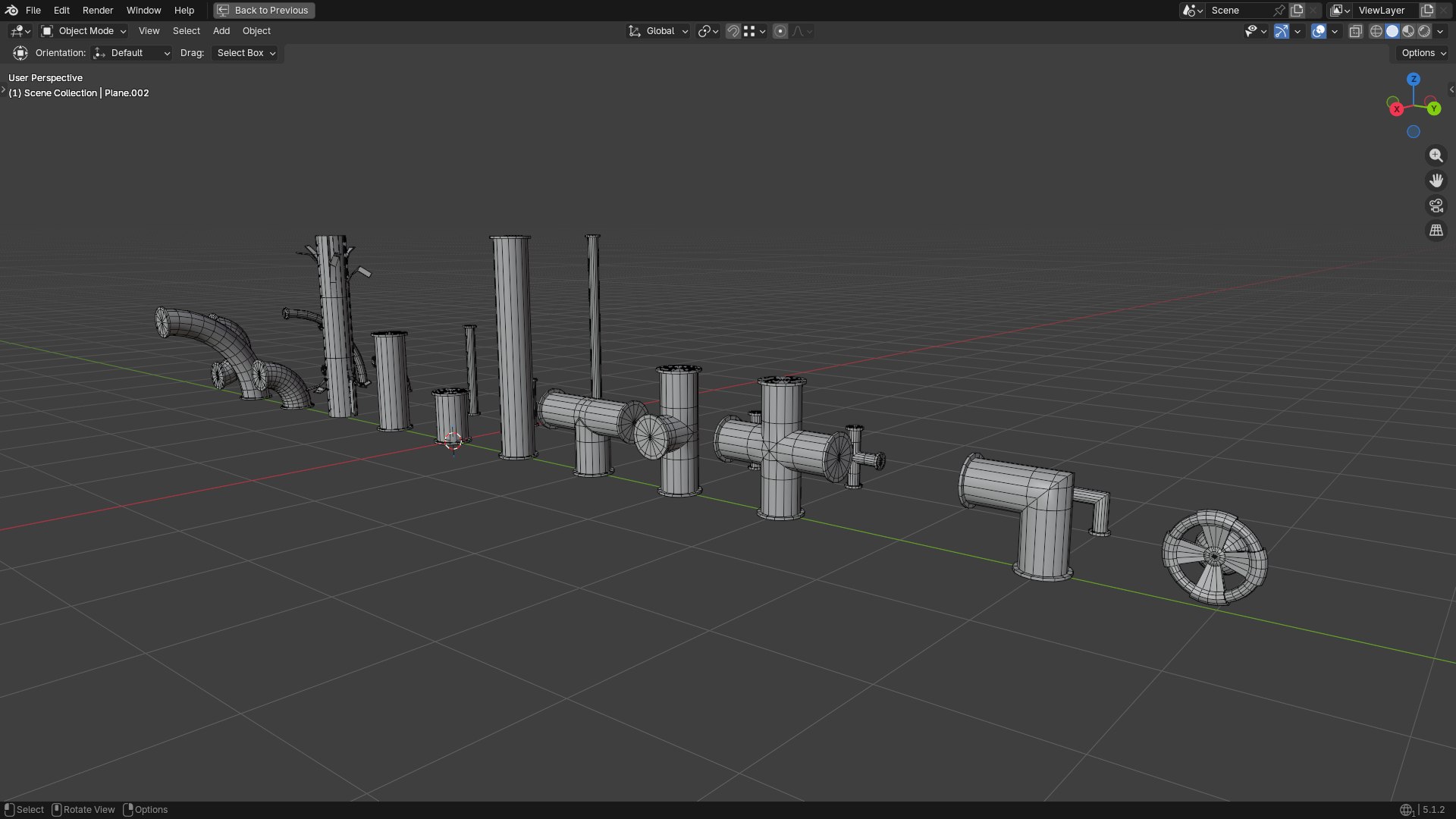
Task: Pin the scene to workspace
Action: (1279, 11)
